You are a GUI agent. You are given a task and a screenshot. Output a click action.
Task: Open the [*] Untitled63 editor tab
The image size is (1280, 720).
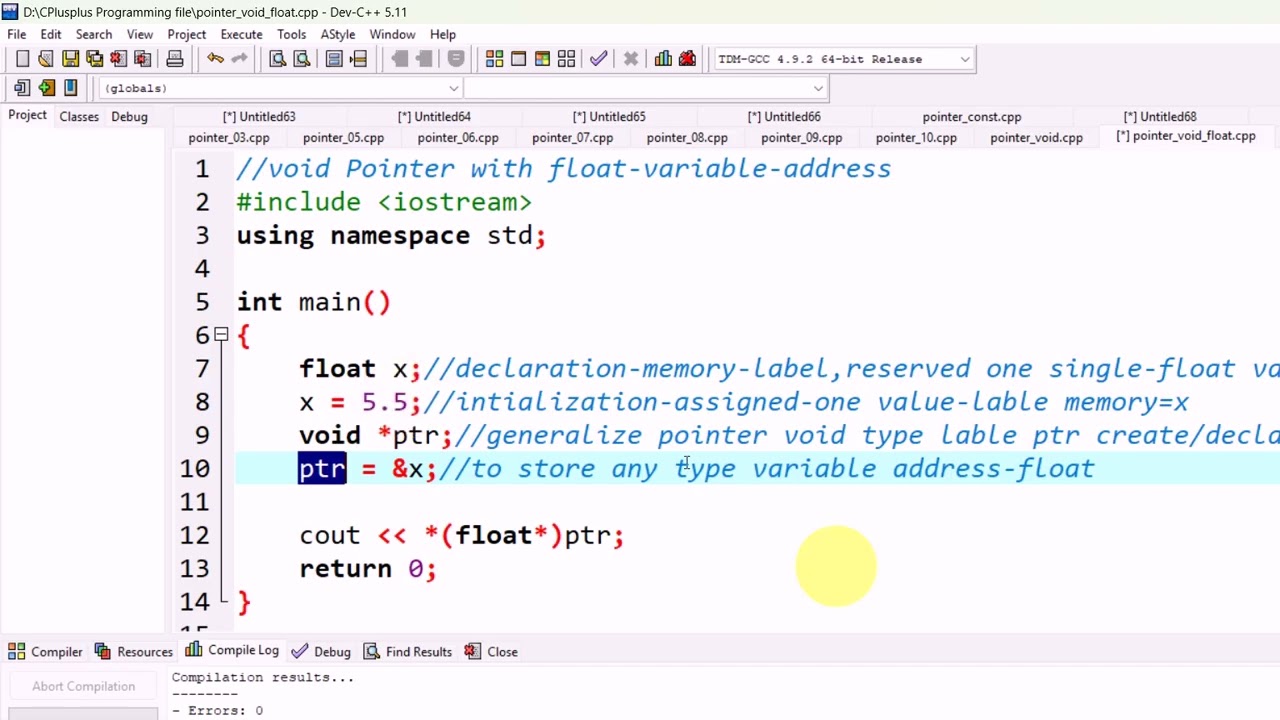pos(259,117)
